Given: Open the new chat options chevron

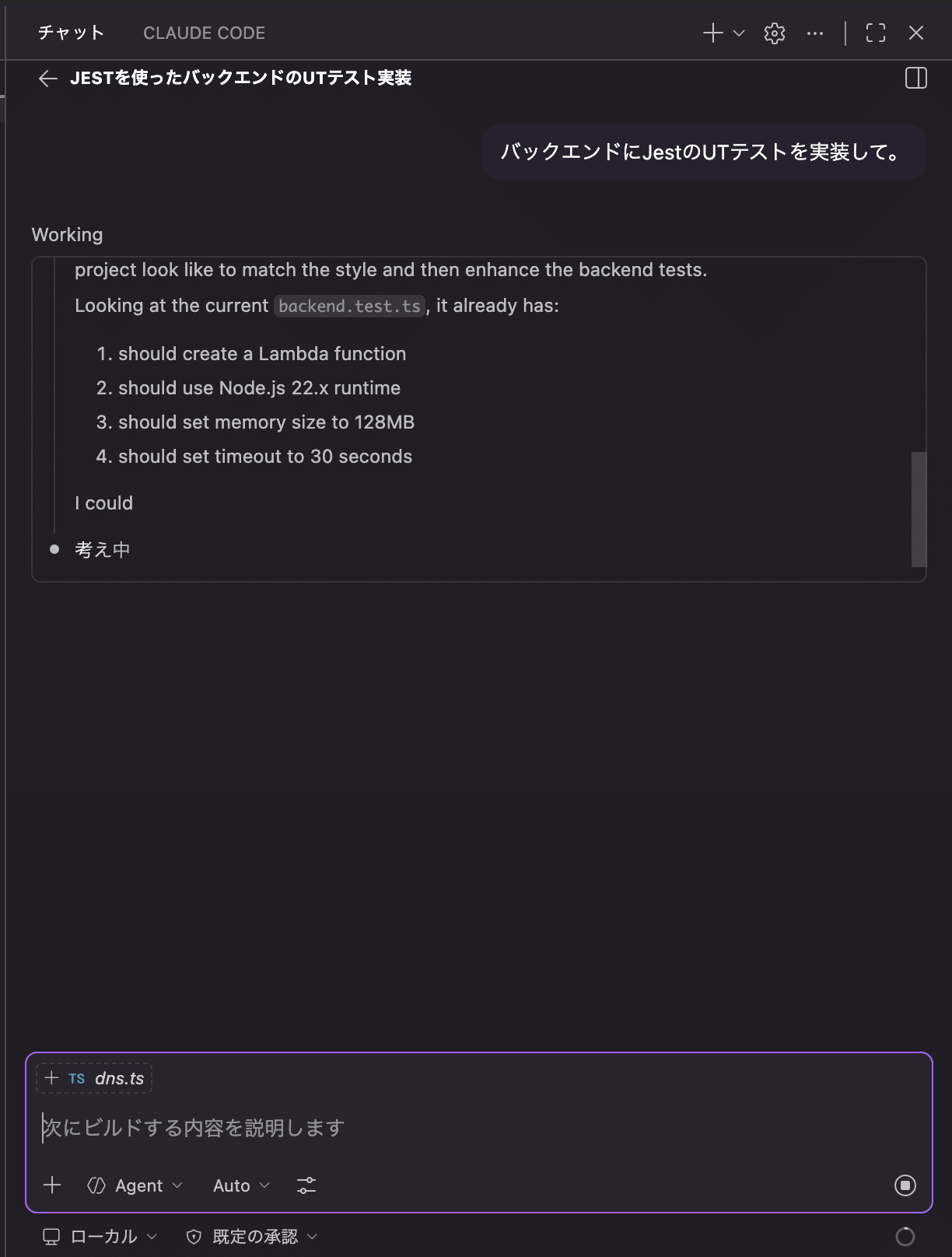Looking at the screenshot, I should click(x=740, y=33).
